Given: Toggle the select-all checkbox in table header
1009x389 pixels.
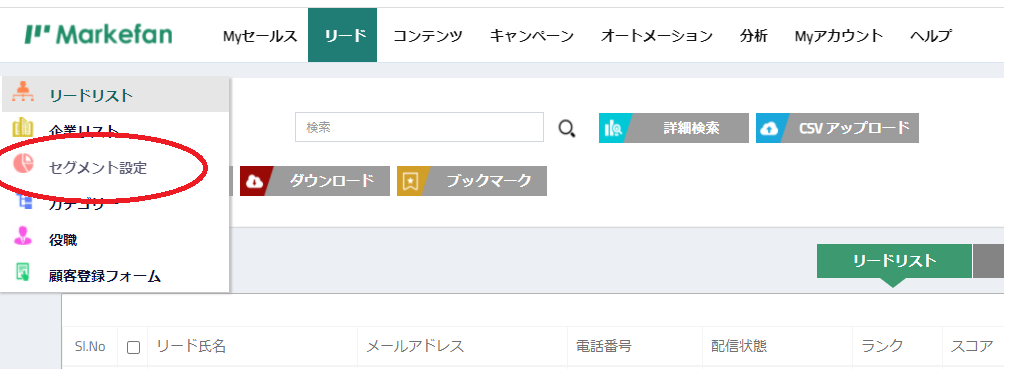Looking at the screenshot, I should 133,348.
